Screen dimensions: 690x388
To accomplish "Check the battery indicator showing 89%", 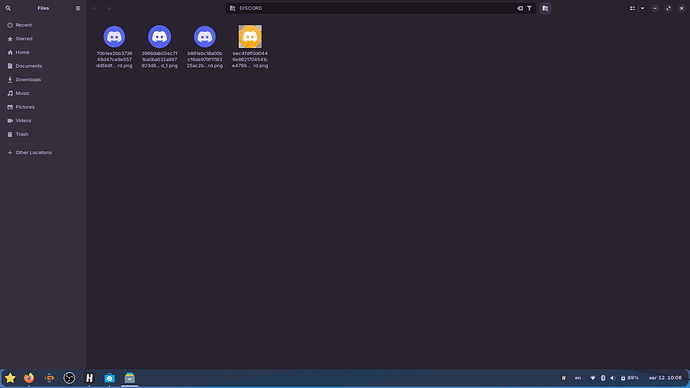I will click(x=630, y=378).
